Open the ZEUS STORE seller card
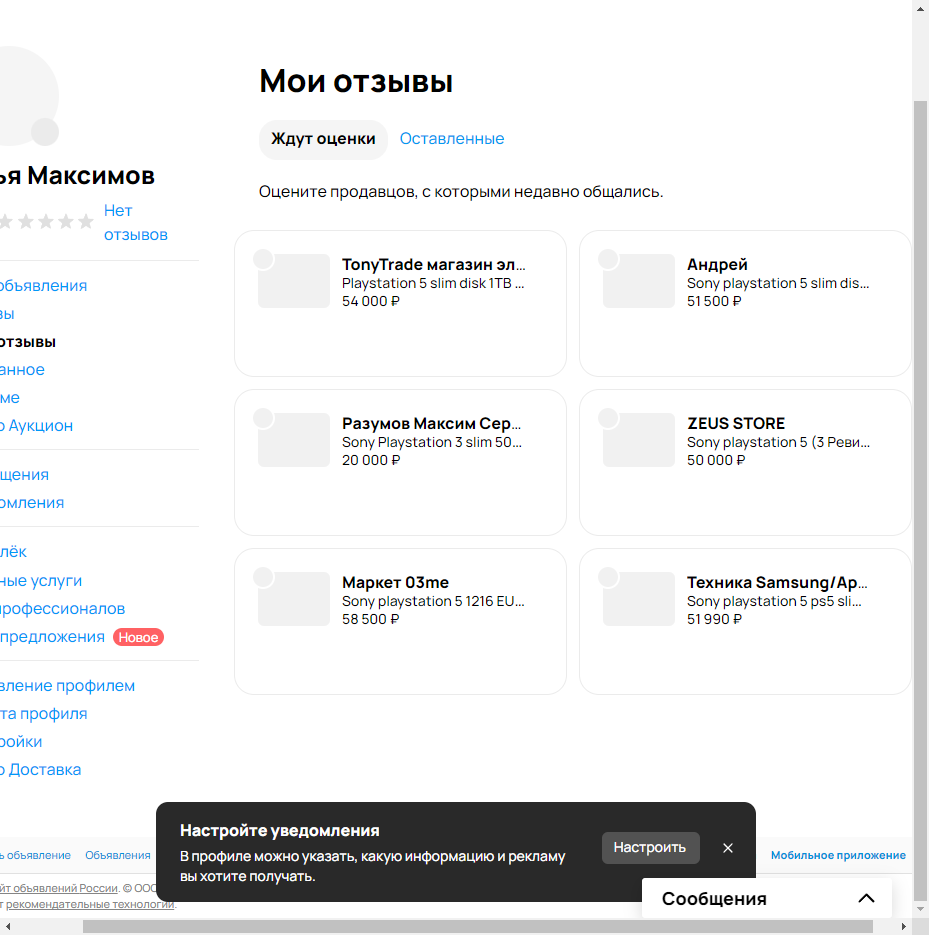The image size is (929, 935). click(745, 463)
